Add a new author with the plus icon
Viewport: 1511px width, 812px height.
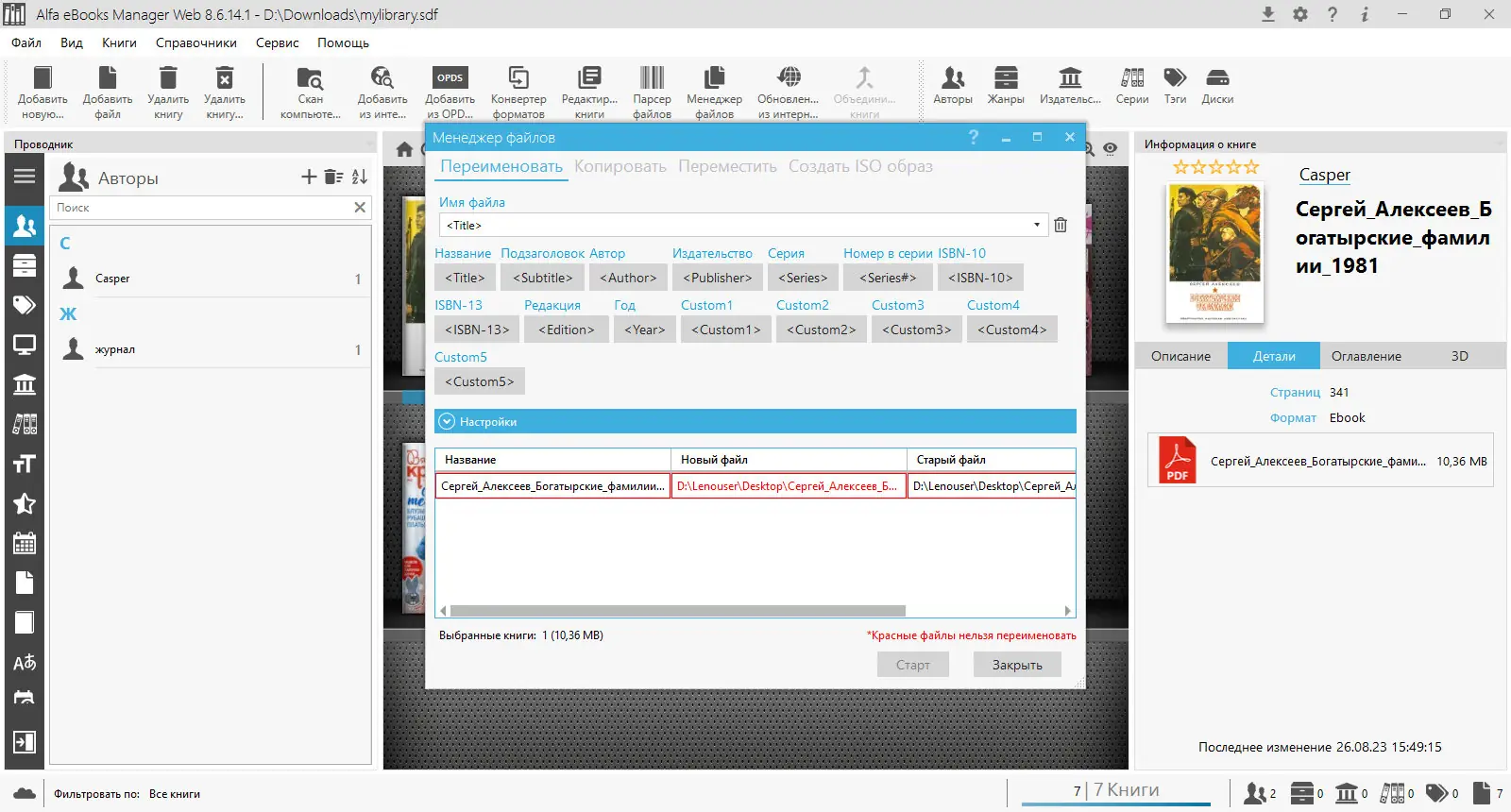[x=309, y=177]
